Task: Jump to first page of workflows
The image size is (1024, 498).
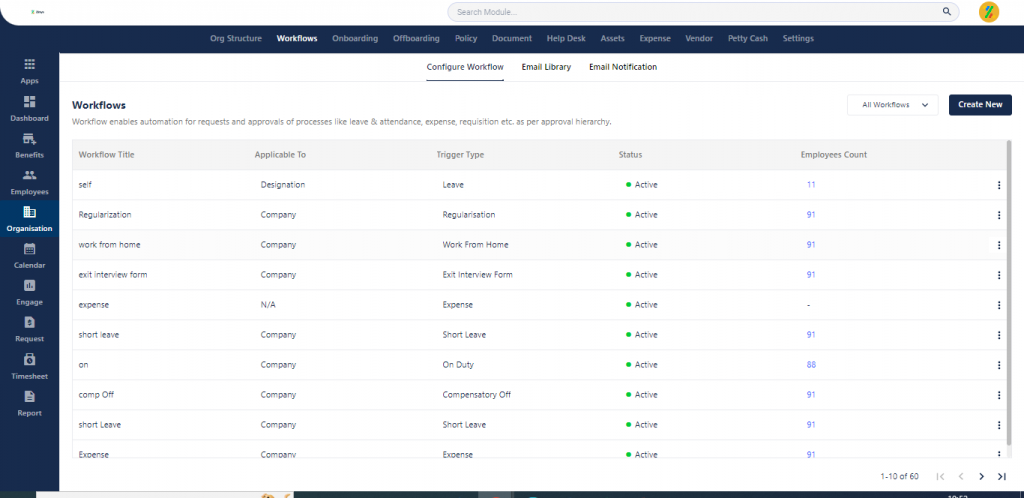Action: pyautogui.click(x=940, y=476)
